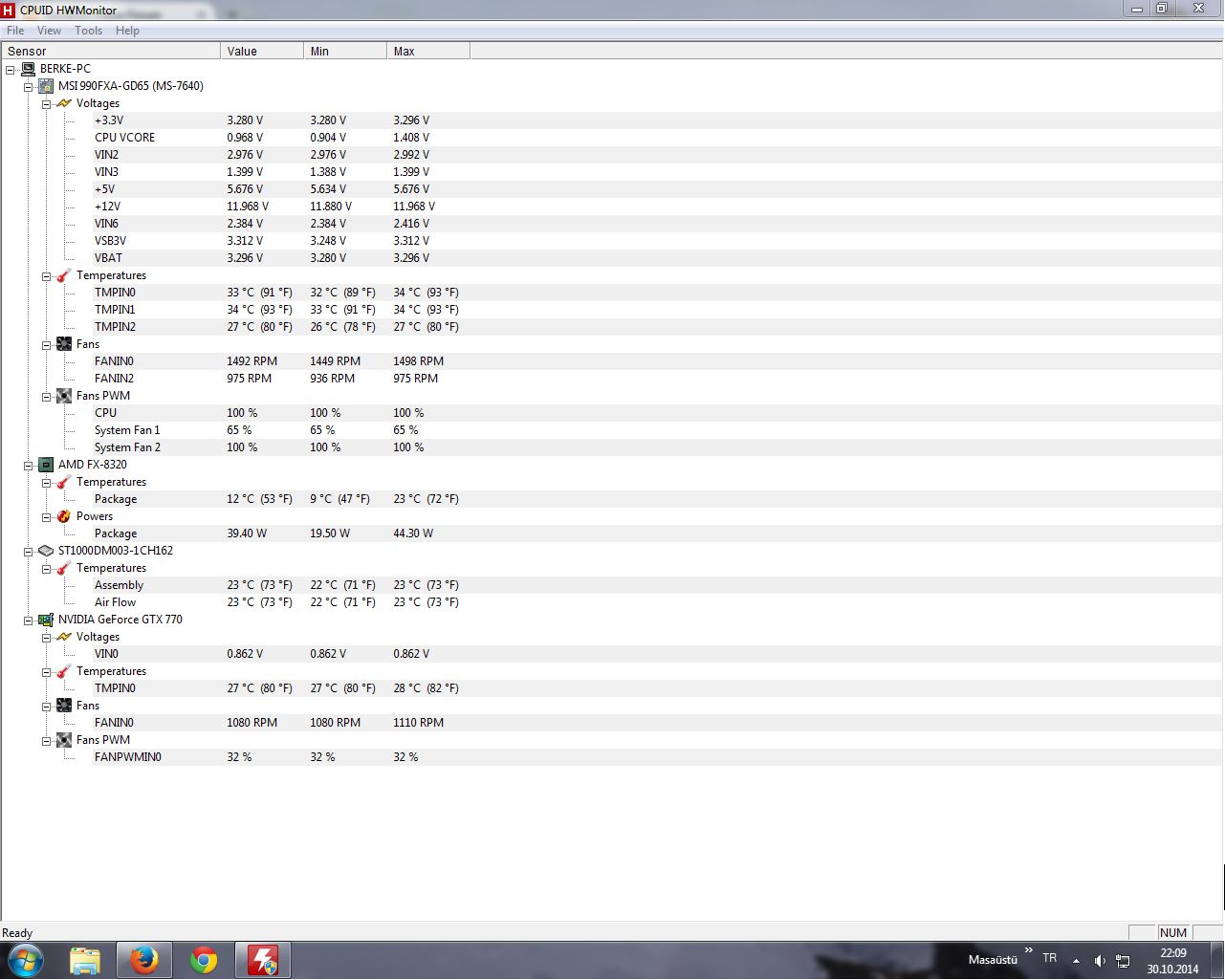
Task: Click the HWMonitor taskbar icon
Action: [x=263, y=960]
